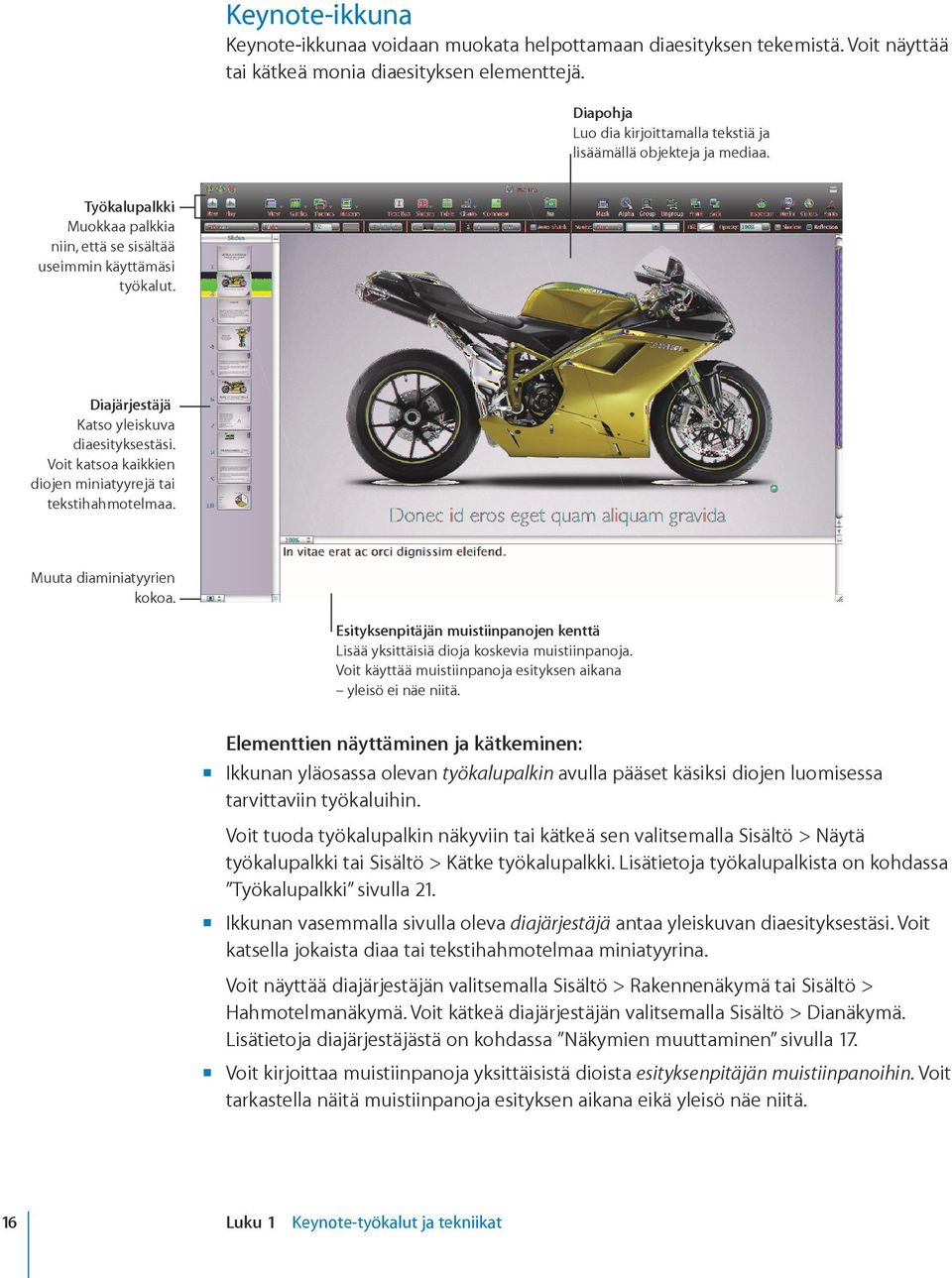Select slide 6 thumbnail in navigator
Screen dimensions: 952x1278
point(234,390)
